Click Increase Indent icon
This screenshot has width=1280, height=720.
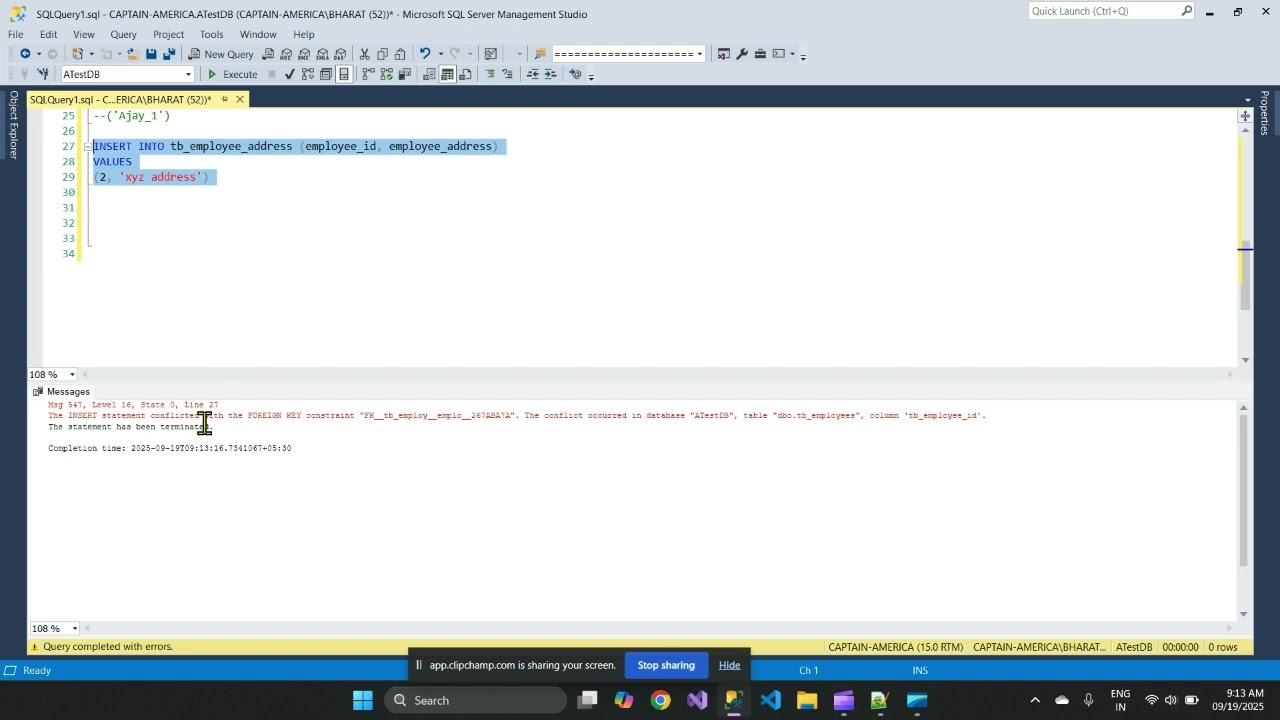coord(551,74)
